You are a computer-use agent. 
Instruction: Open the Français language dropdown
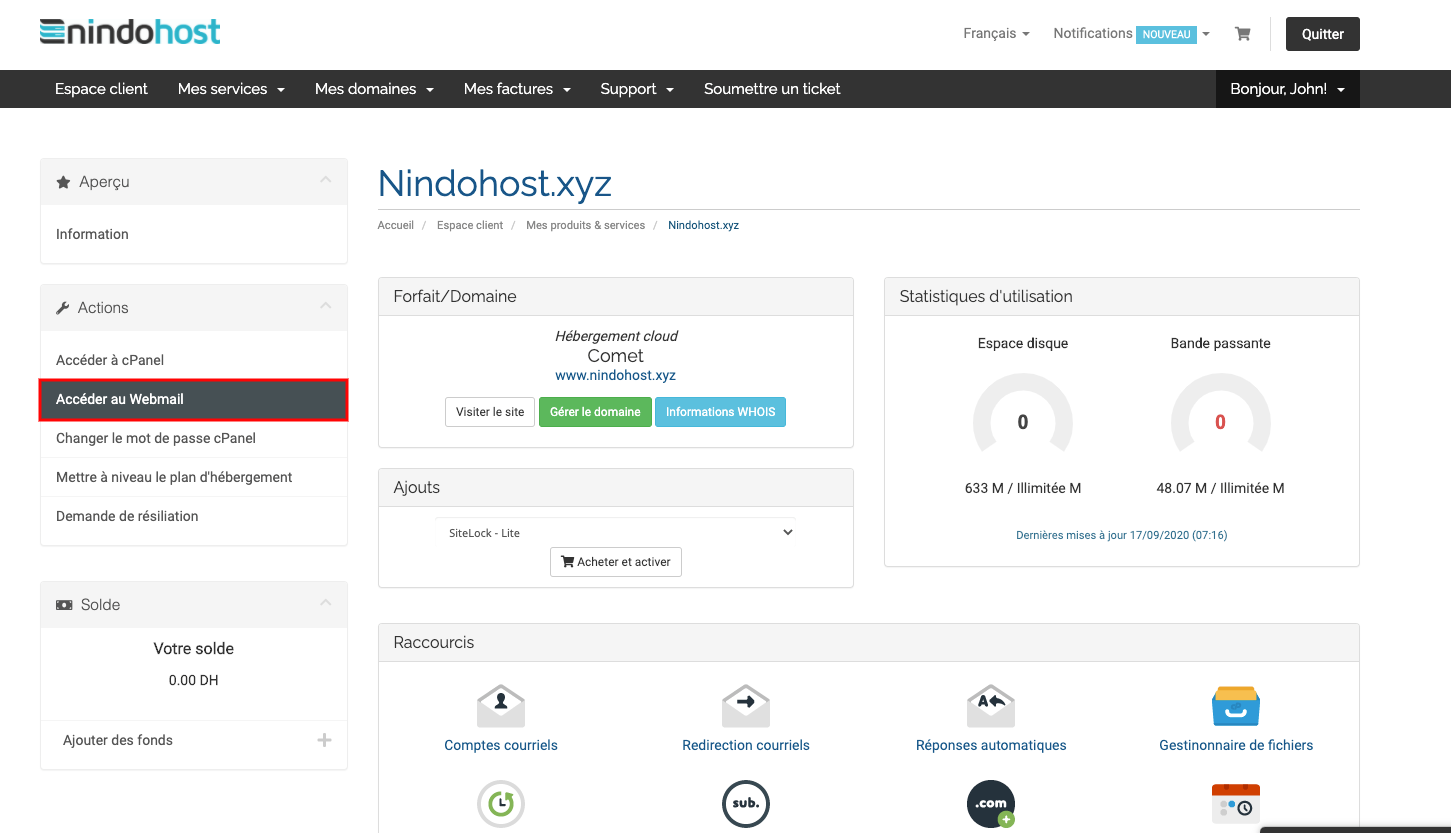(996, 33)
